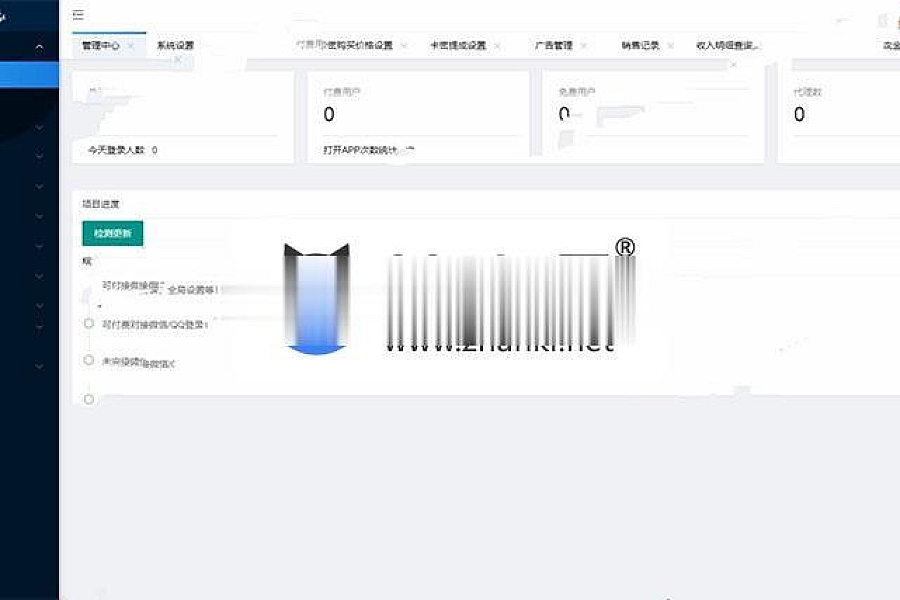The width and height of the screenshot is (900, 600).
Task: Toggle the sidebar with the hamburger icon
Action: pyautogui.click(x=79, y=14)
